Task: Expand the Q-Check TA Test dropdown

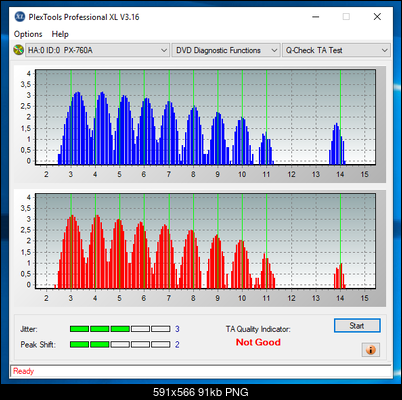Action: pos(336,50)
